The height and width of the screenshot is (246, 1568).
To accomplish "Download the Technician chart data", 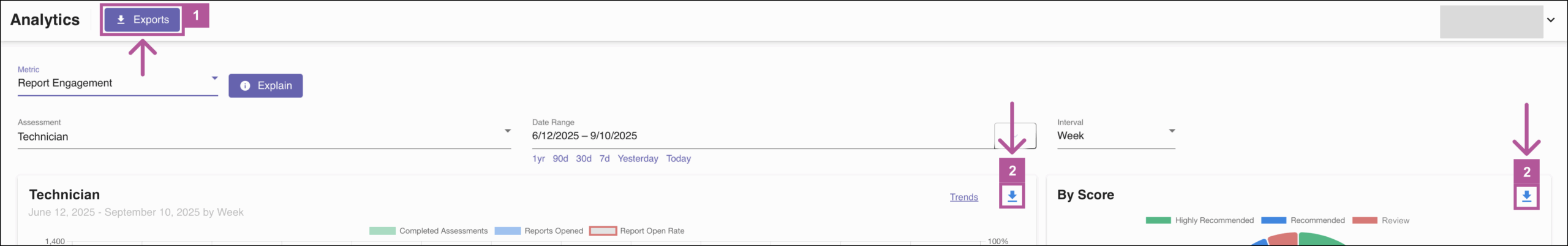I will coord(1012,196).
